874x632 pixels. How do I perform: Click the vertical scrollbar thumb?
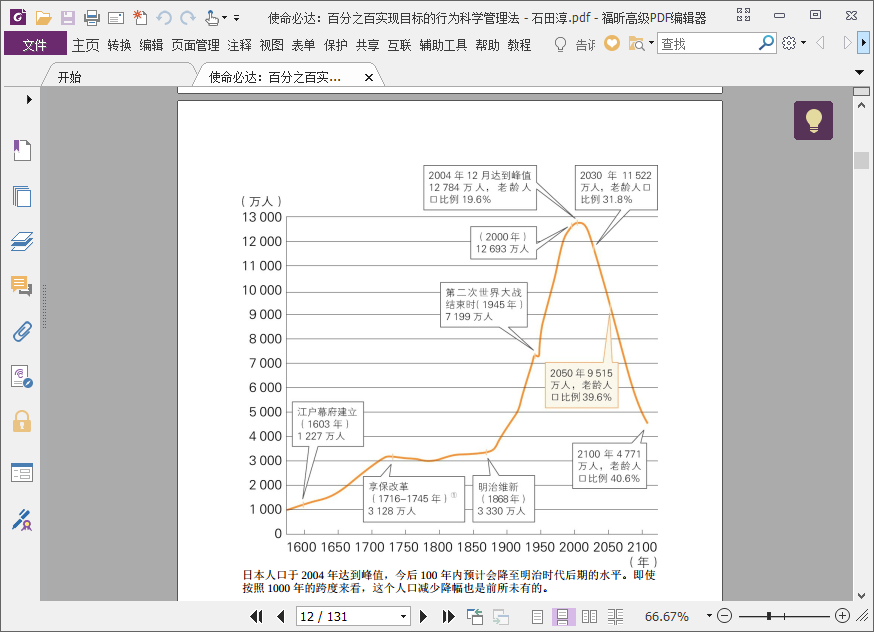click(861, 160)
